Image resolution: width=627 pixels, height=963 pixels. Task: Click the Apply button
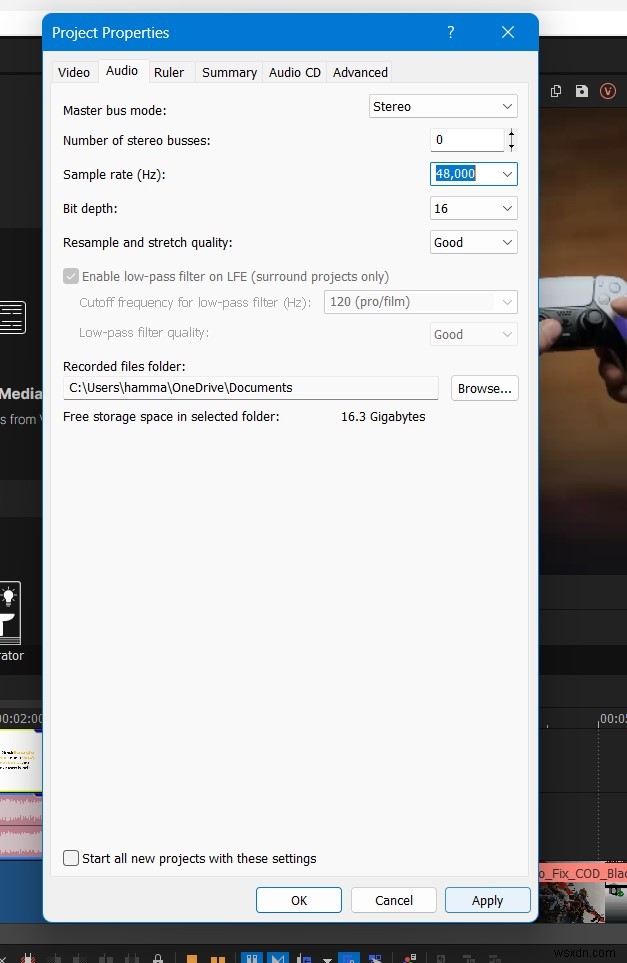(x=488, y=900)
